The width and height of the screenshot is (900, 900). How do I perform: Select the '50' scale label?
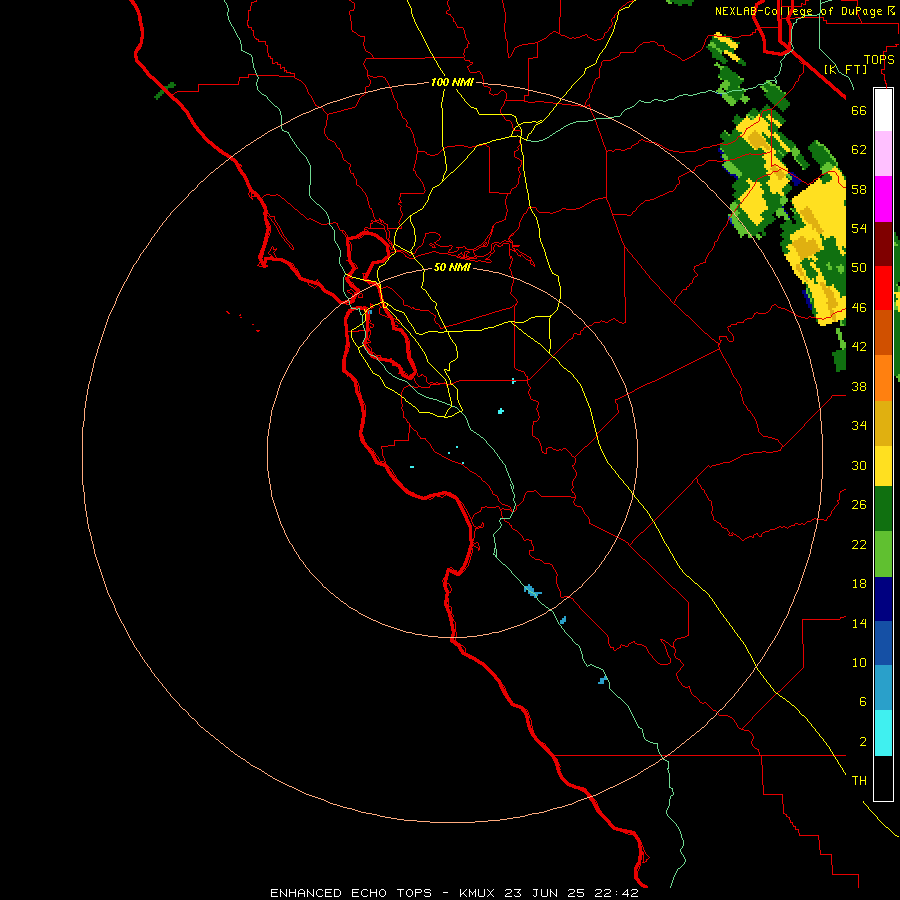pyautogui.click(x=859, y=268)
